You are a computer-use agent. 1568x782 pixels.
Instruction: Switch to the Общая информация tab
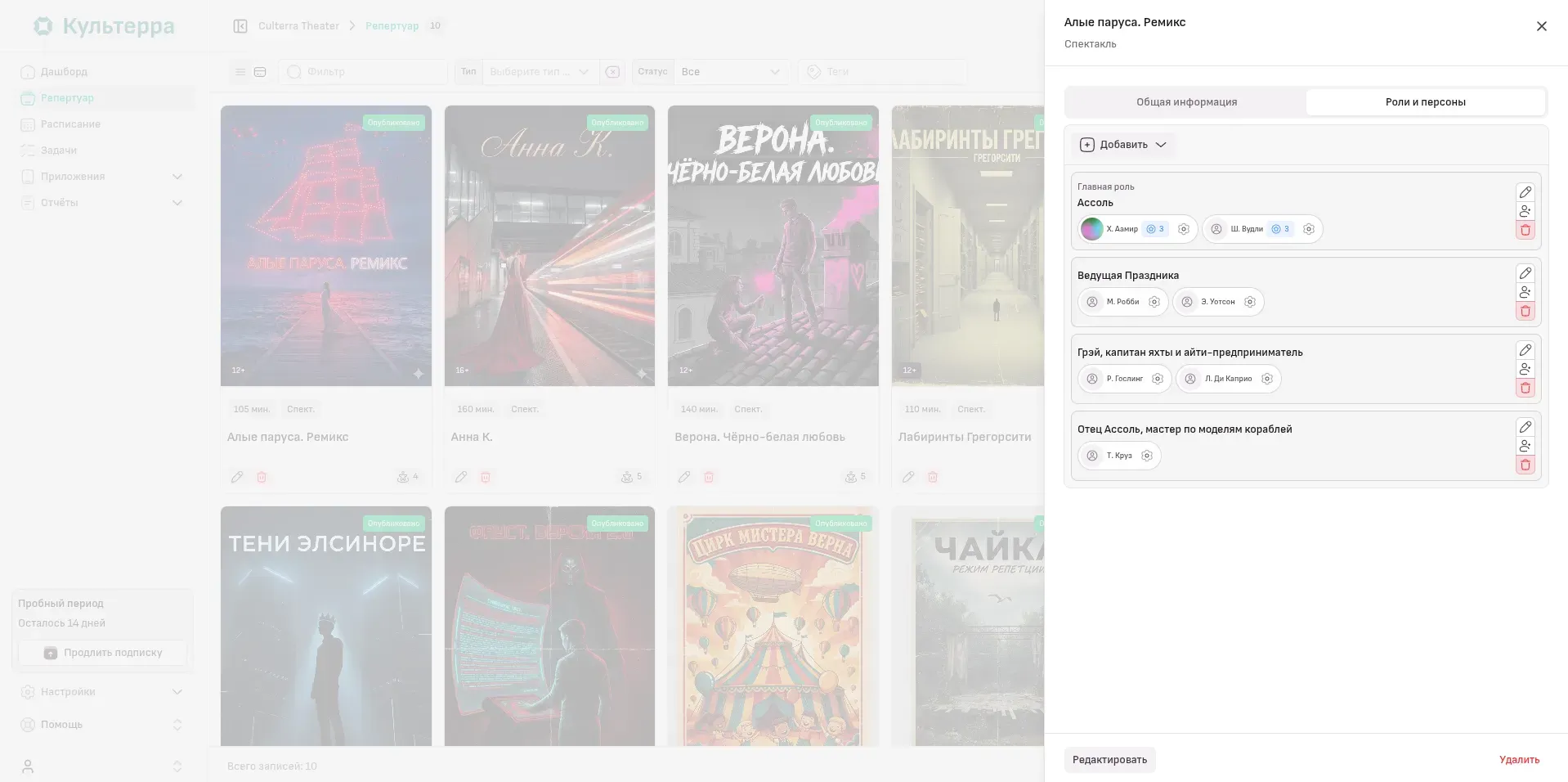point(1186,102)
